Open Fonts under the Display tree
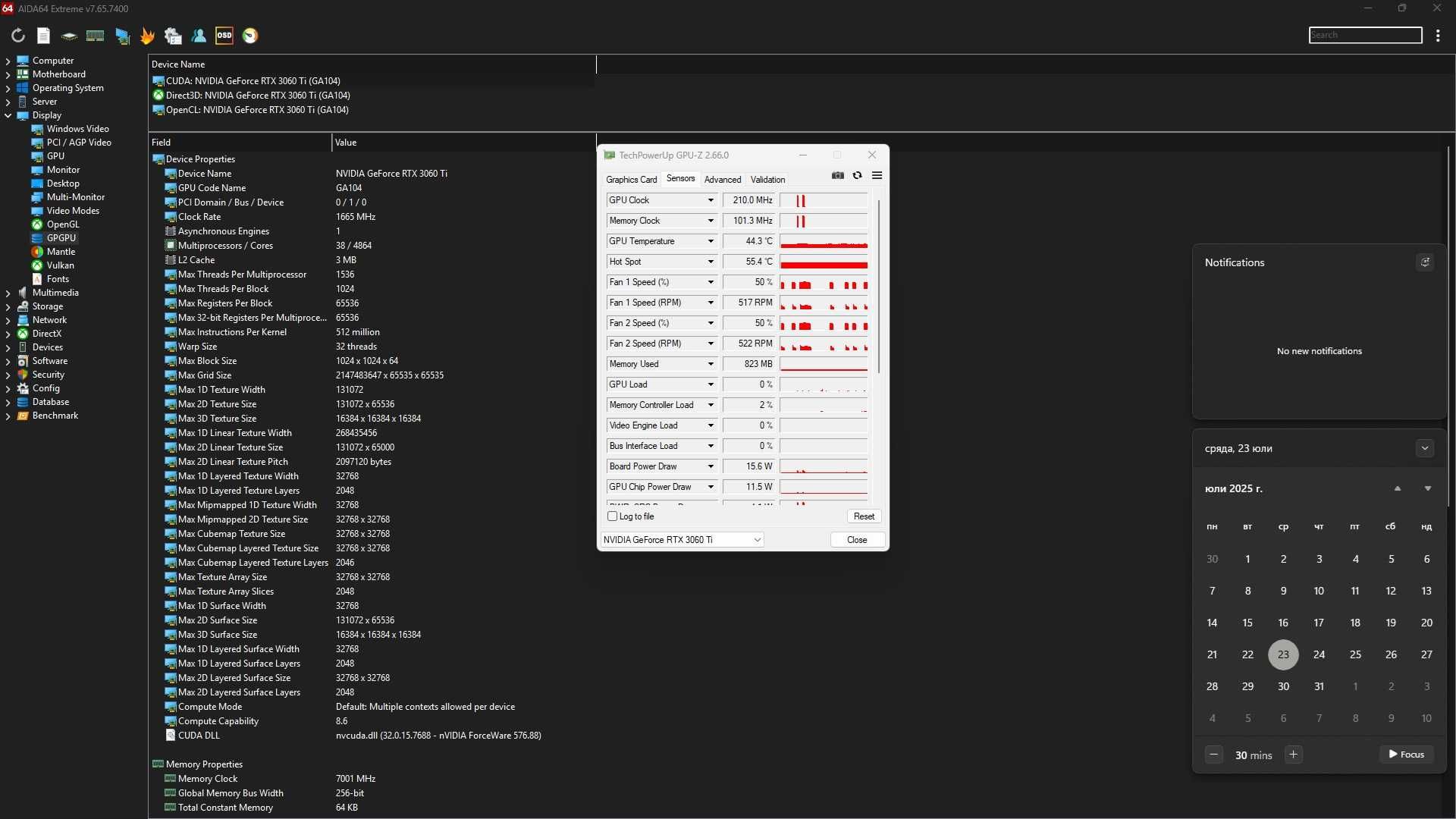Image resolution: width=1456 pixels, height=819 pixels. [x=58, y=279]
